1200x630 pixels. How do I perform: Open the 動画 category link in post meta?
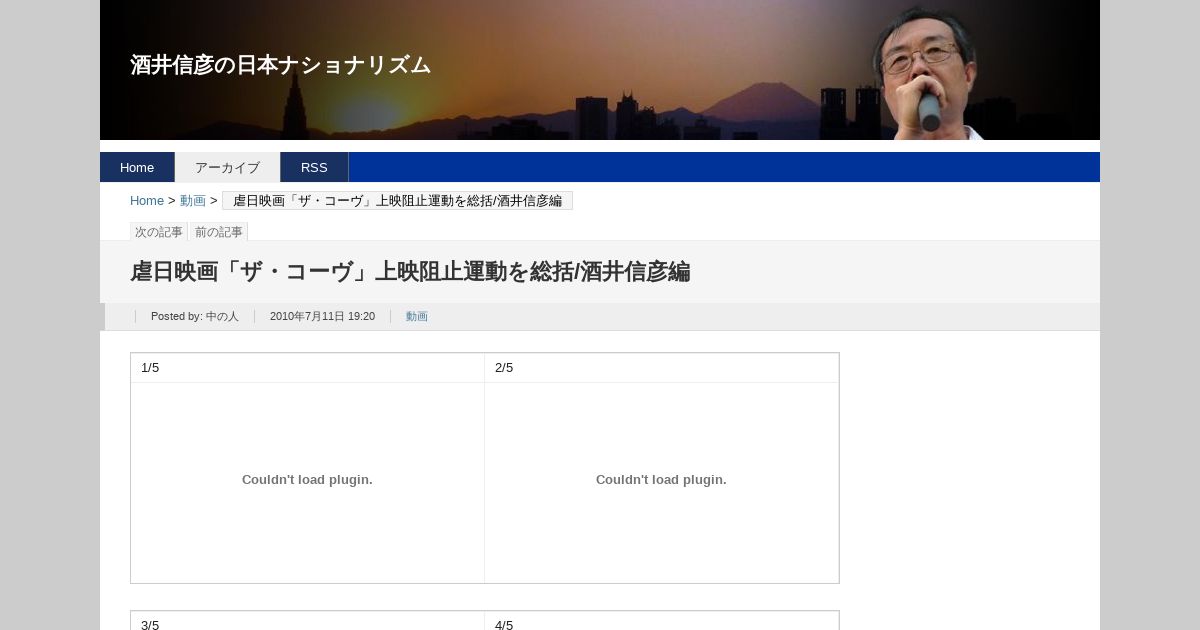coord(416,316)
